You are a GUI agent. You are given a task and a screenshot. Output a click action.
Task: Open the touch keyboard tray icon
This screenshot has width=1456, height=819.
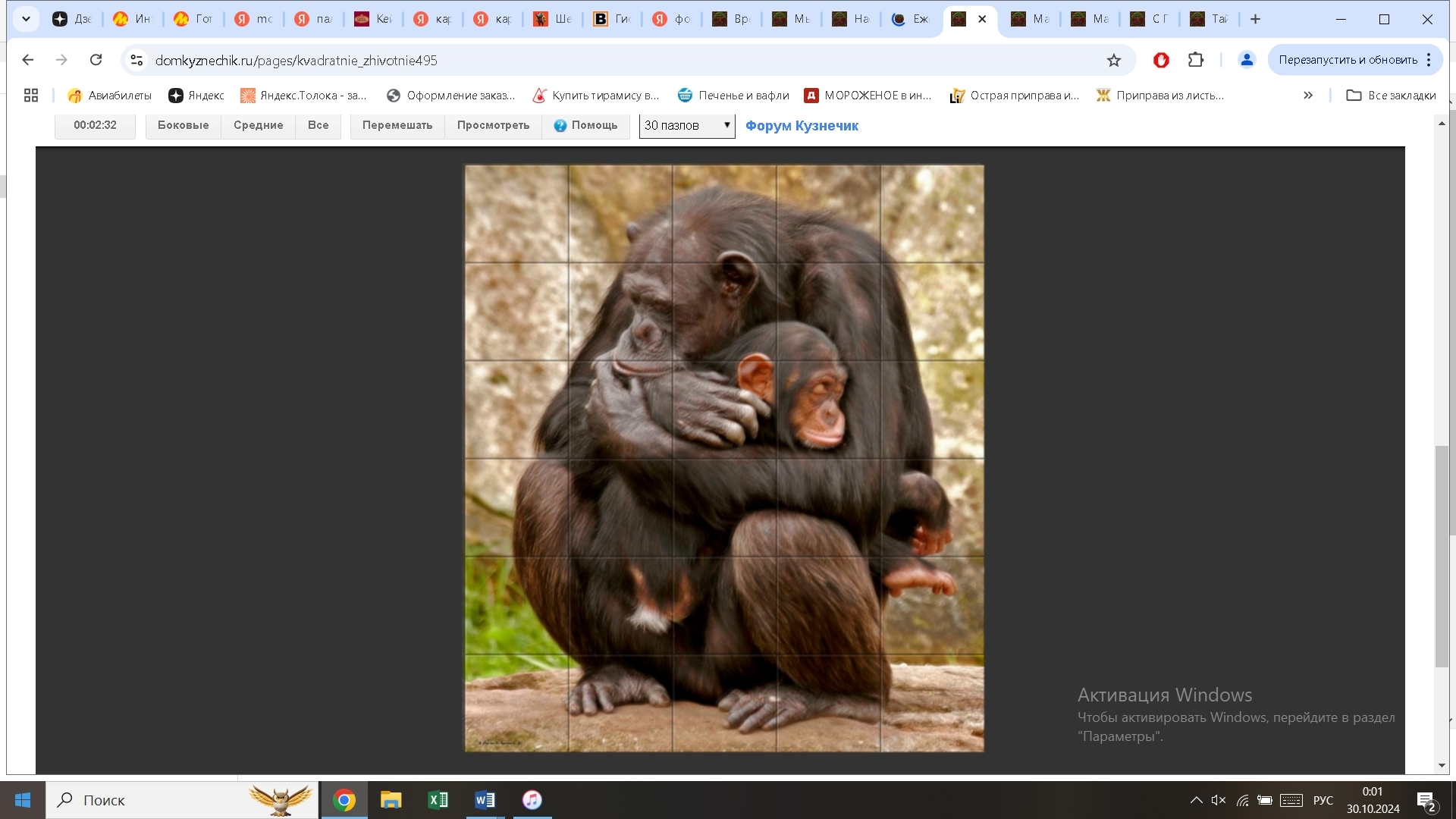point(1291,800)
